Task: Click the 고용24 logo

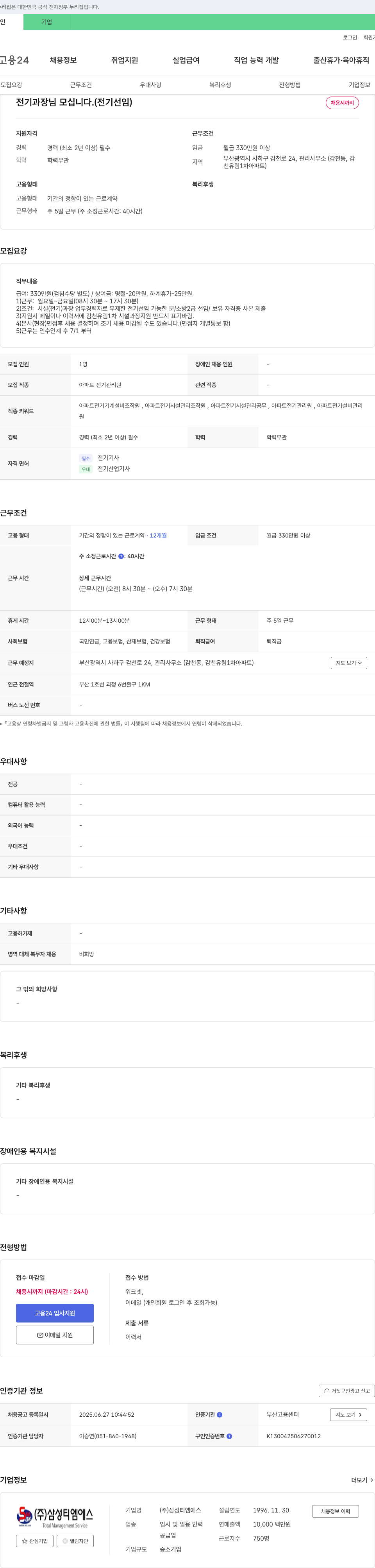Action: pos(14,60)
